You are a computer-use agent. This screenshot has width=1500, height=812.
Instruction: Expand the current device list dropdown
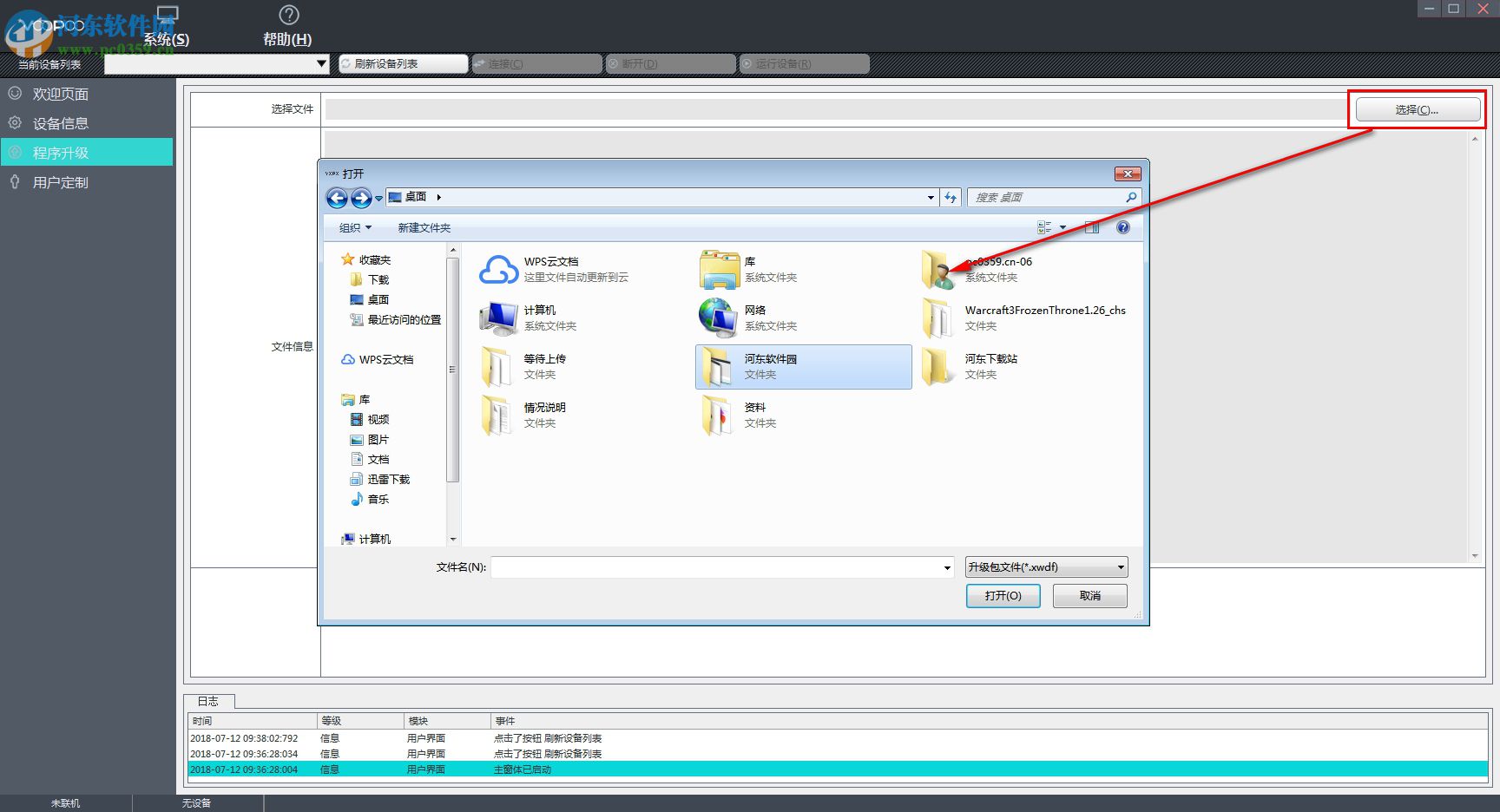pos(321,63)
